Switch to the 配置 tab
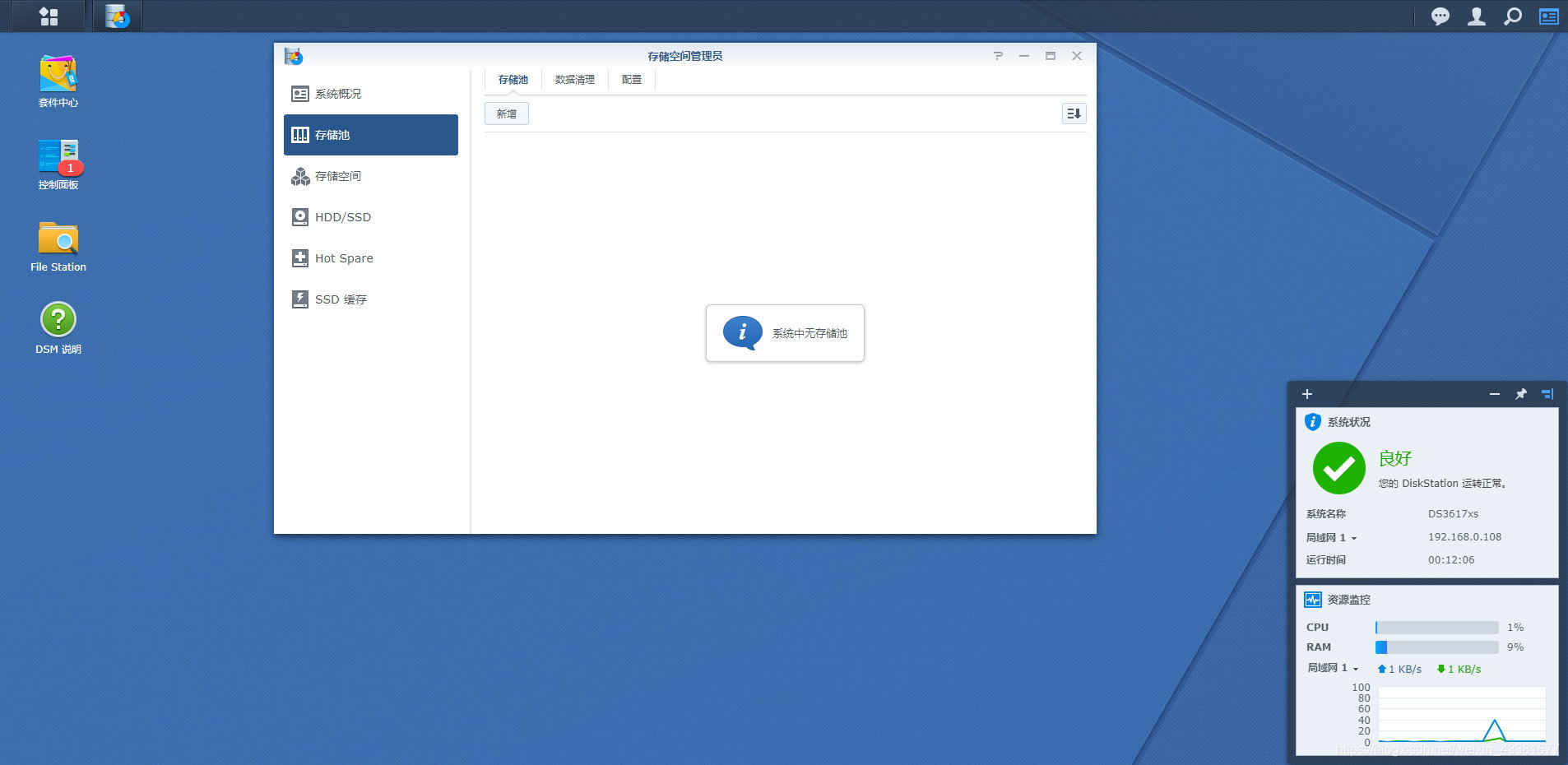Image resolution: width=1568 pixels, height=765 pixels. [632, 80]
